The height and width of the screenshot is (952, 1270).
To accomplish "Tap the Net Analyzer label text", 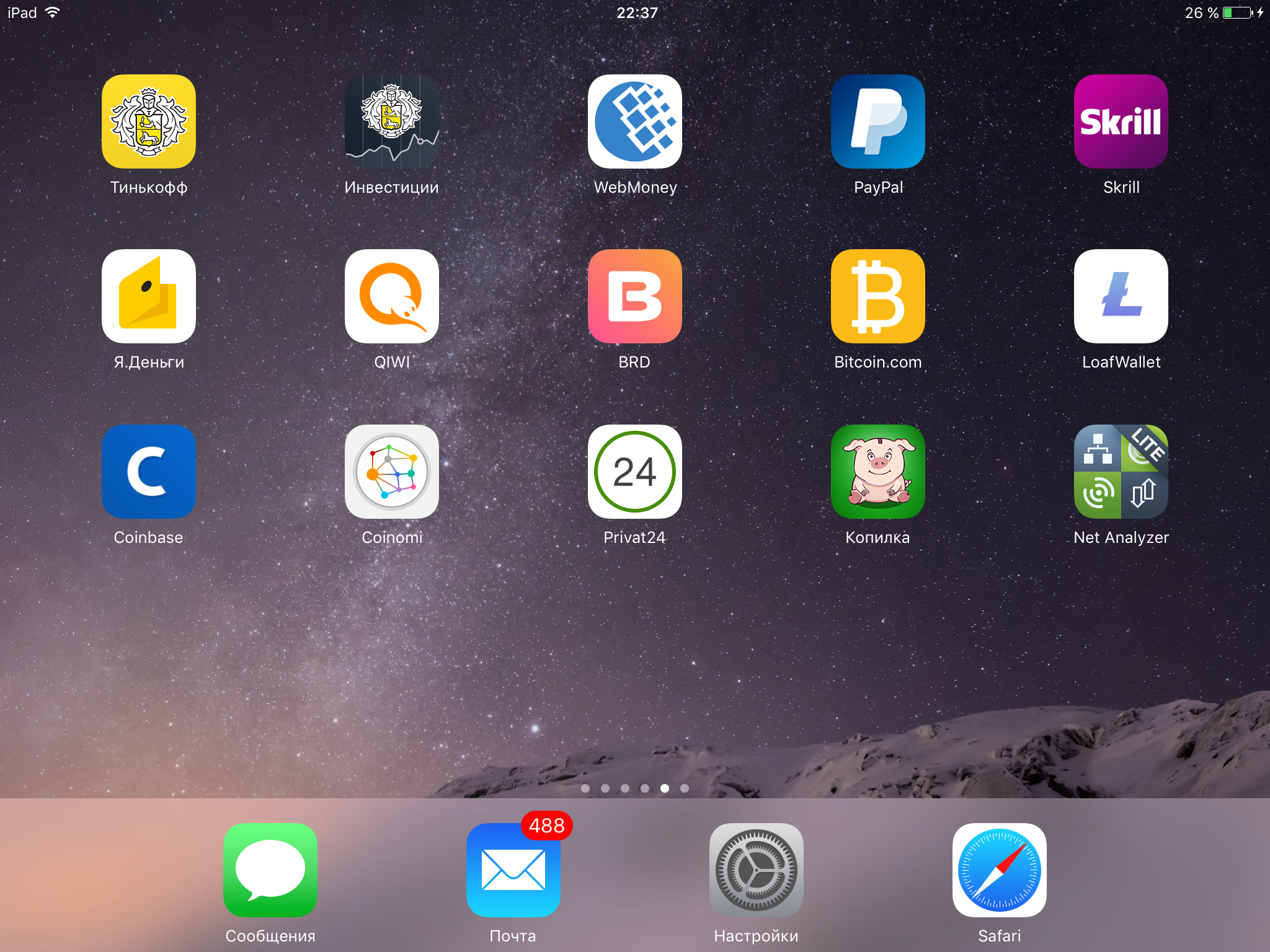I will (x=1121, y=537).
